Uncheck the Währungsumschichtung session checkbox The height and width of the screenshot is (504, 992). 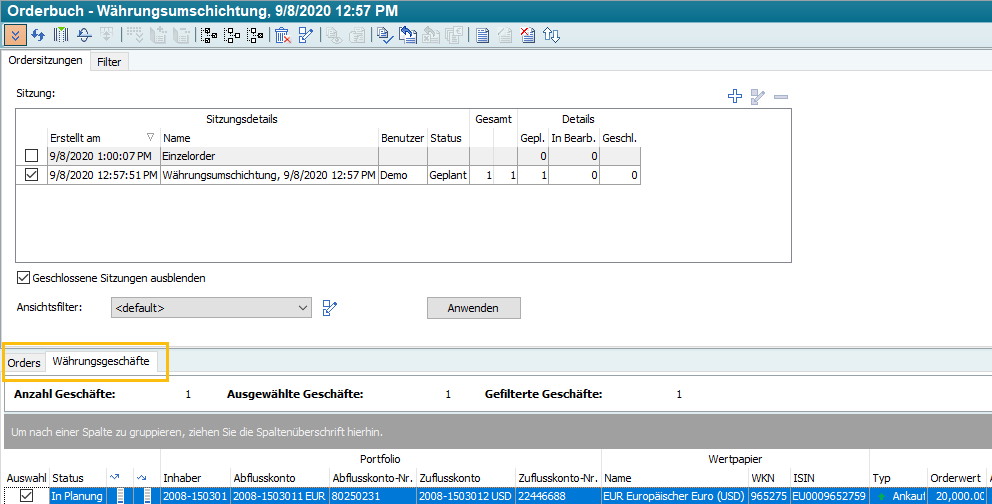[32, 175]
